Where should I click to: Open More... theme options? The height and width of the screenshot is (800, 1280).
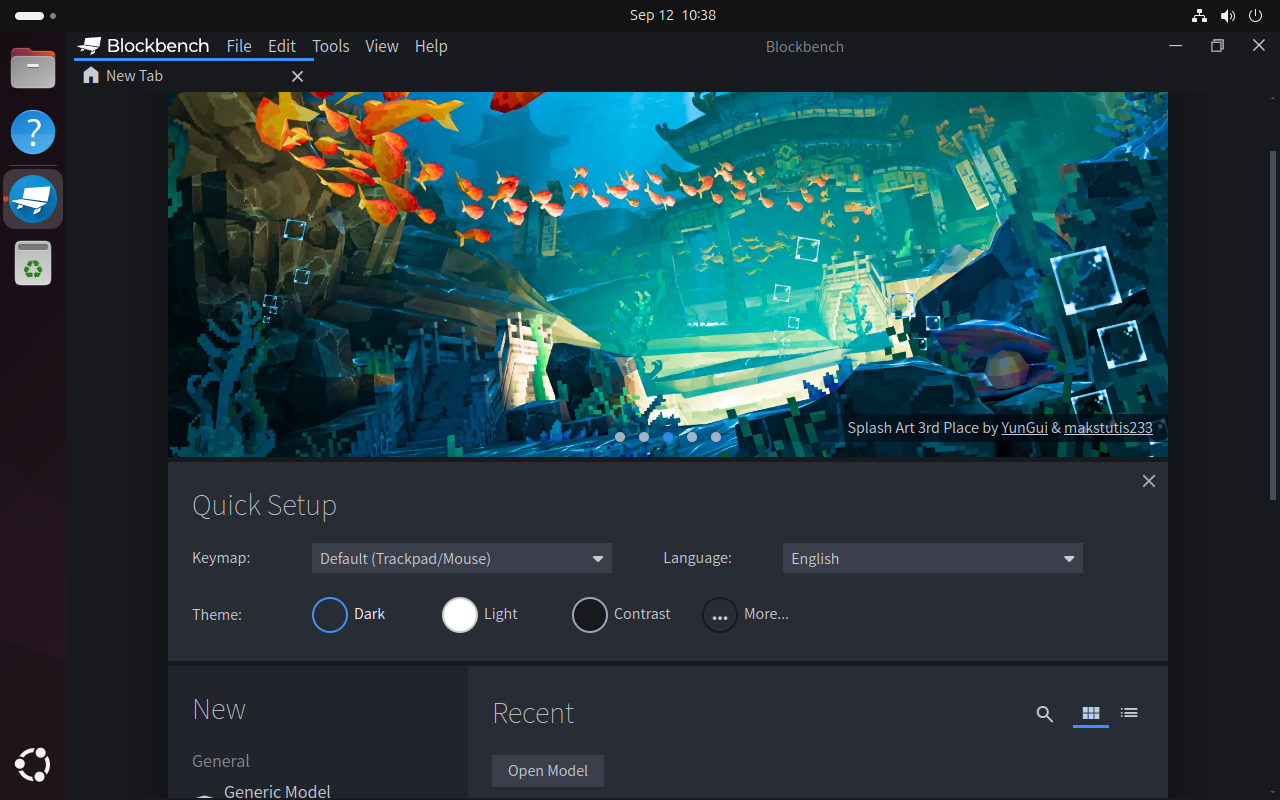tap(746, 614)
